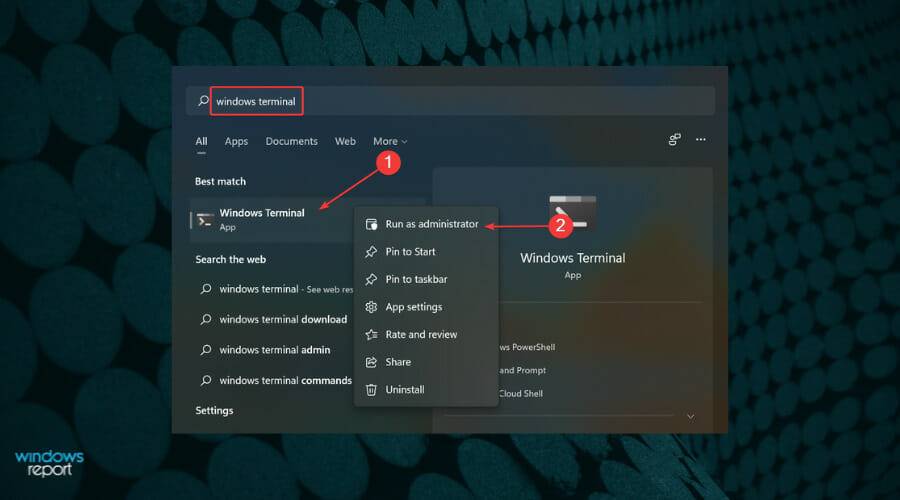Open the Command Prompt option in preview pane
The height and width of the screenshot is (500, 900).
coord(522,370)
